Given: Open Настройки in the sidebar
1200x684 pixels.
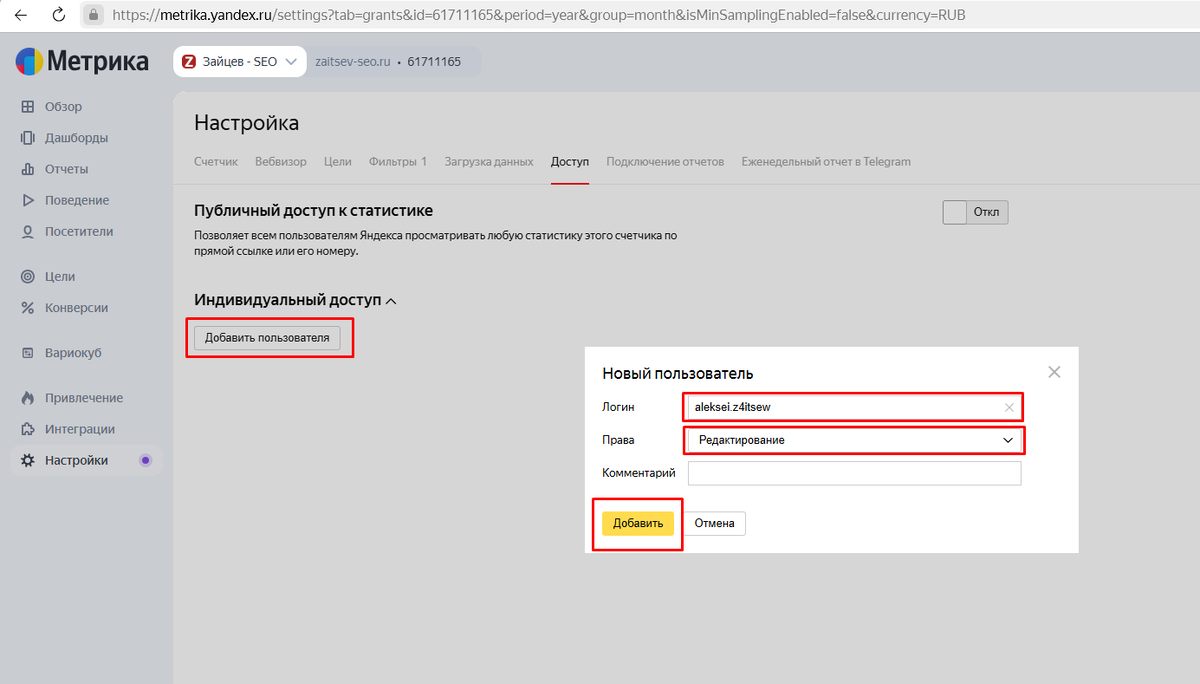Looking at the screenshot, I should tap(76, 461).
